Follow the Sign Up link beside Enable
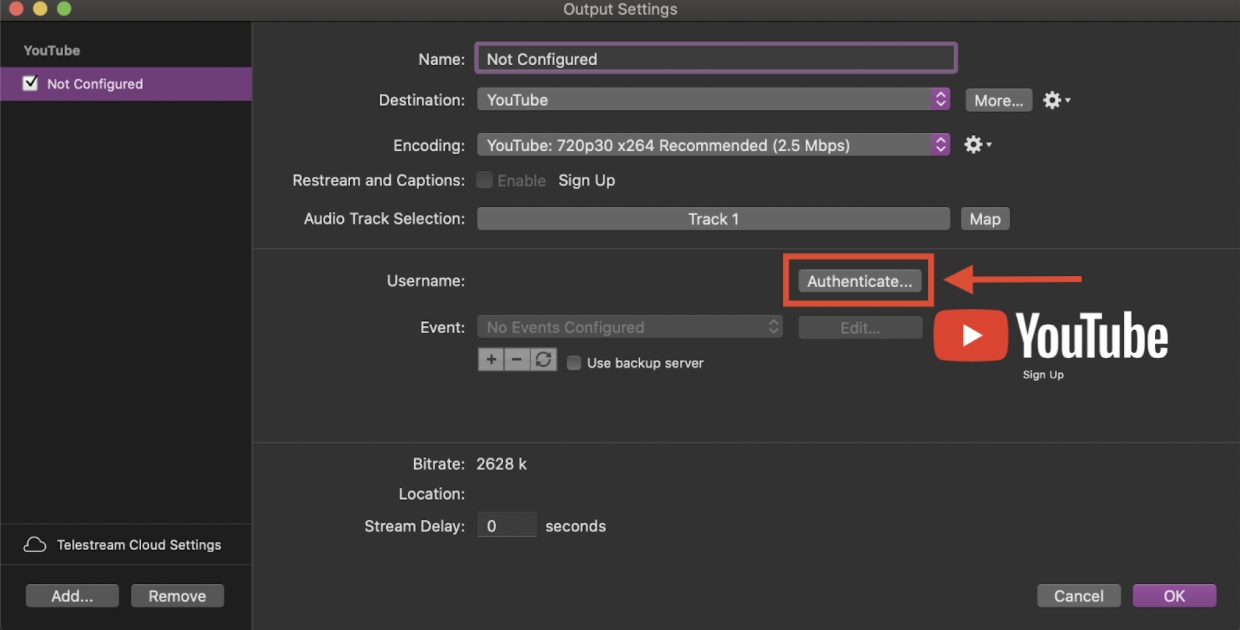1240x630 pixels. point(587,180)
